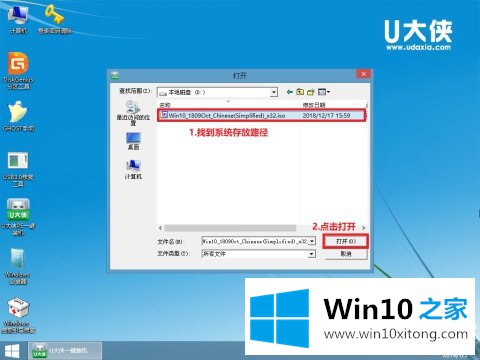Viewport: 480px width, 360px height.
Task: Launch DiskGenius partition tool desktop icon
Action: coord(18,71)
